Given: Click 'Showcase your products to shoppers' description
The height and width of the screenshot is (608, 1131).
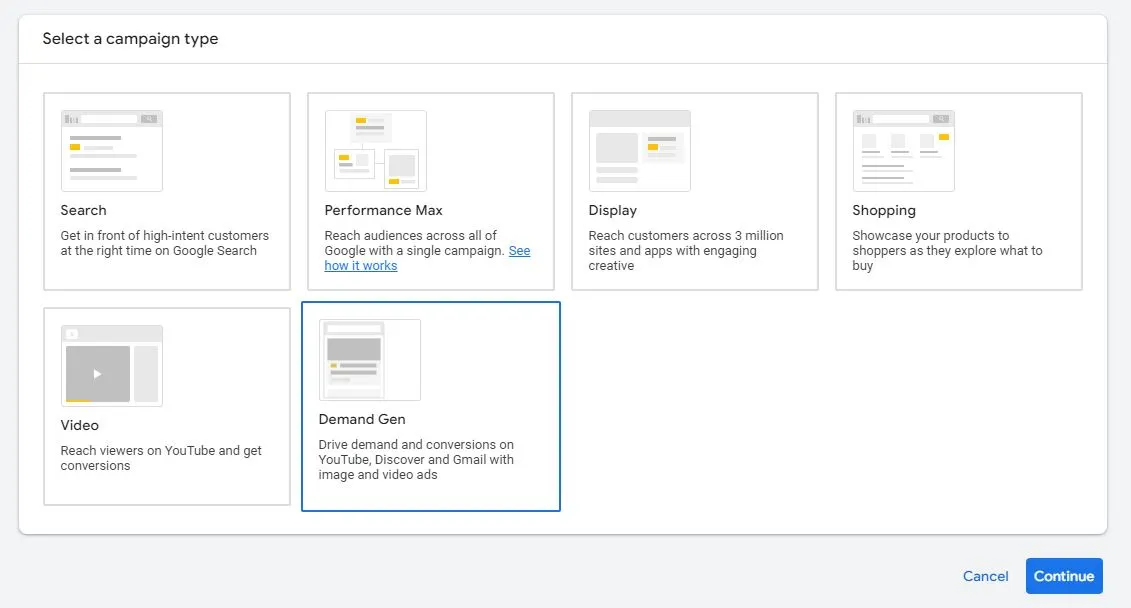Looking at the screenshot, I should click(x=947, y=250).
